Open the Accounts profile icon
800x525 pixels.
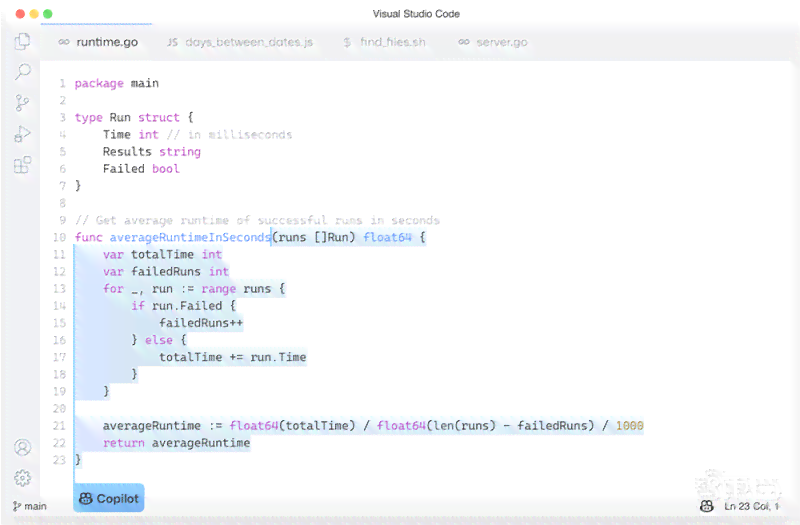[x=22, y=447]
